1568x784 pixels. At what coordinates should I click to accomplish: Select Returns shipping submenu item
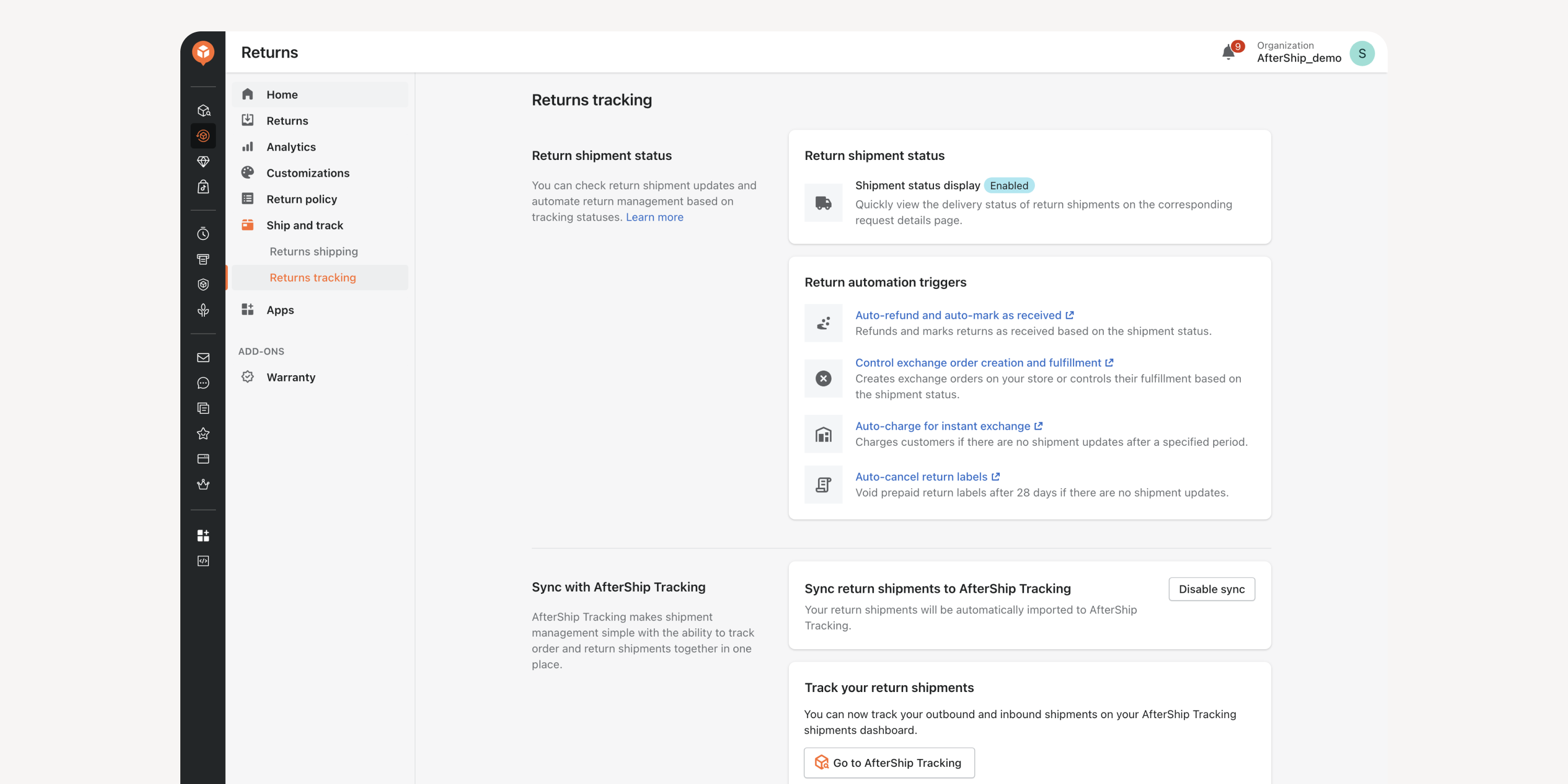tap(314, 251)
